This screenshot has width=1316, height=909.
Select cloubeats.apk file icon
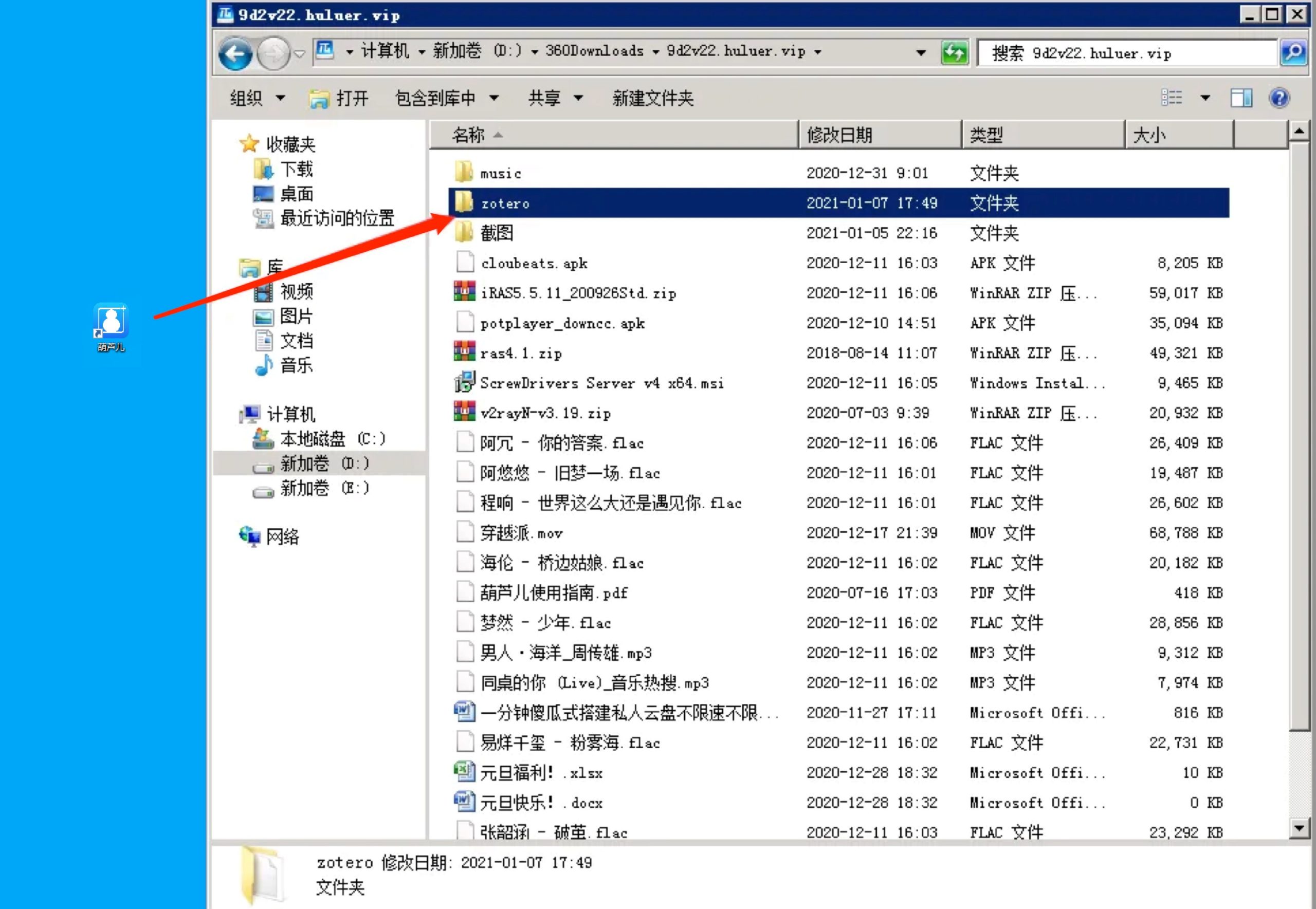pos(465,262)
